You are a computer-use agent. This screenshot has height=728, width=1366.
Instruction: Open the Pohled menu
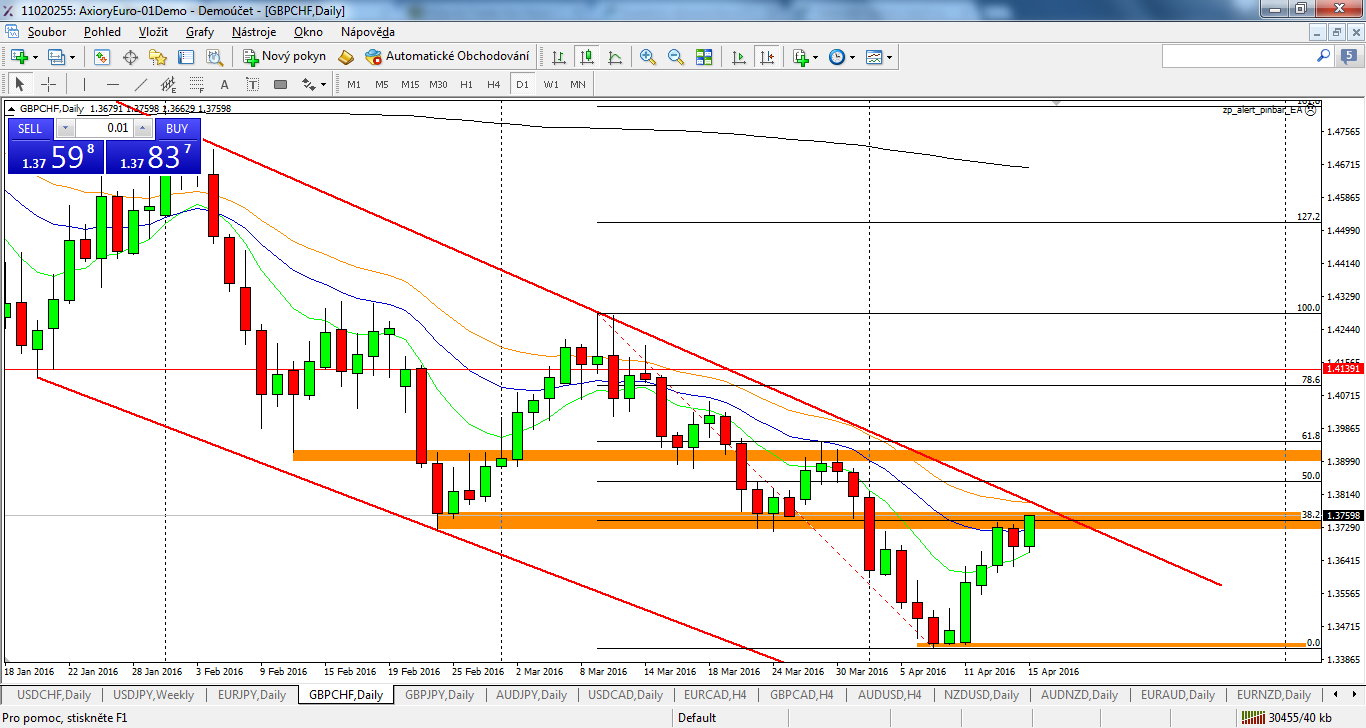[102, 31]
